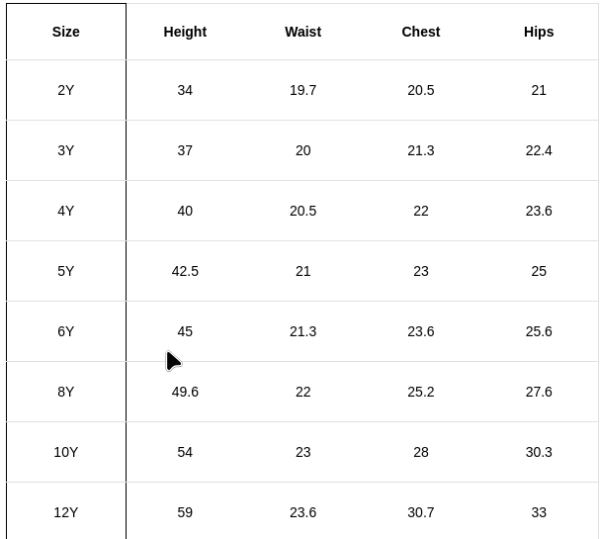The image size is (600, 539).
Task: Click height value 42.5 for 5Y
Action: click(185, 271)
